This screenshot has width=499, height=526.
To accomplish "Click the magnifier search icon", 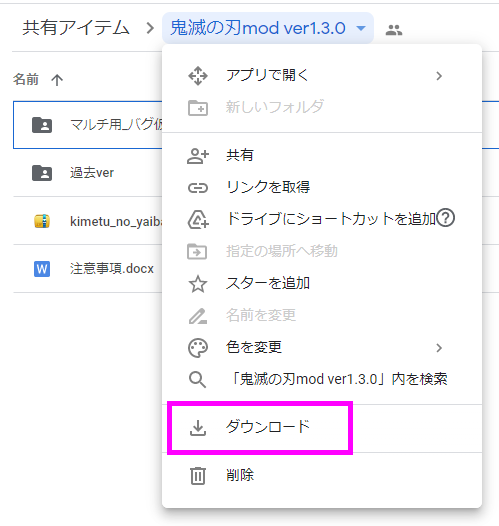I will tap(197, 380).
